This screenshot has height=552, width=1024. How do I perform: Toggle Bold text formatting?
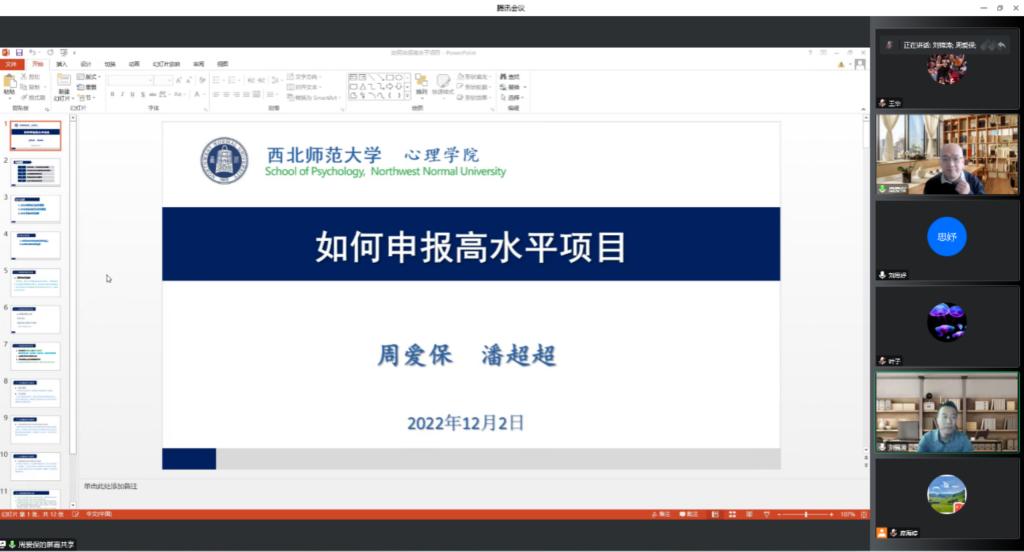[113, 94]
